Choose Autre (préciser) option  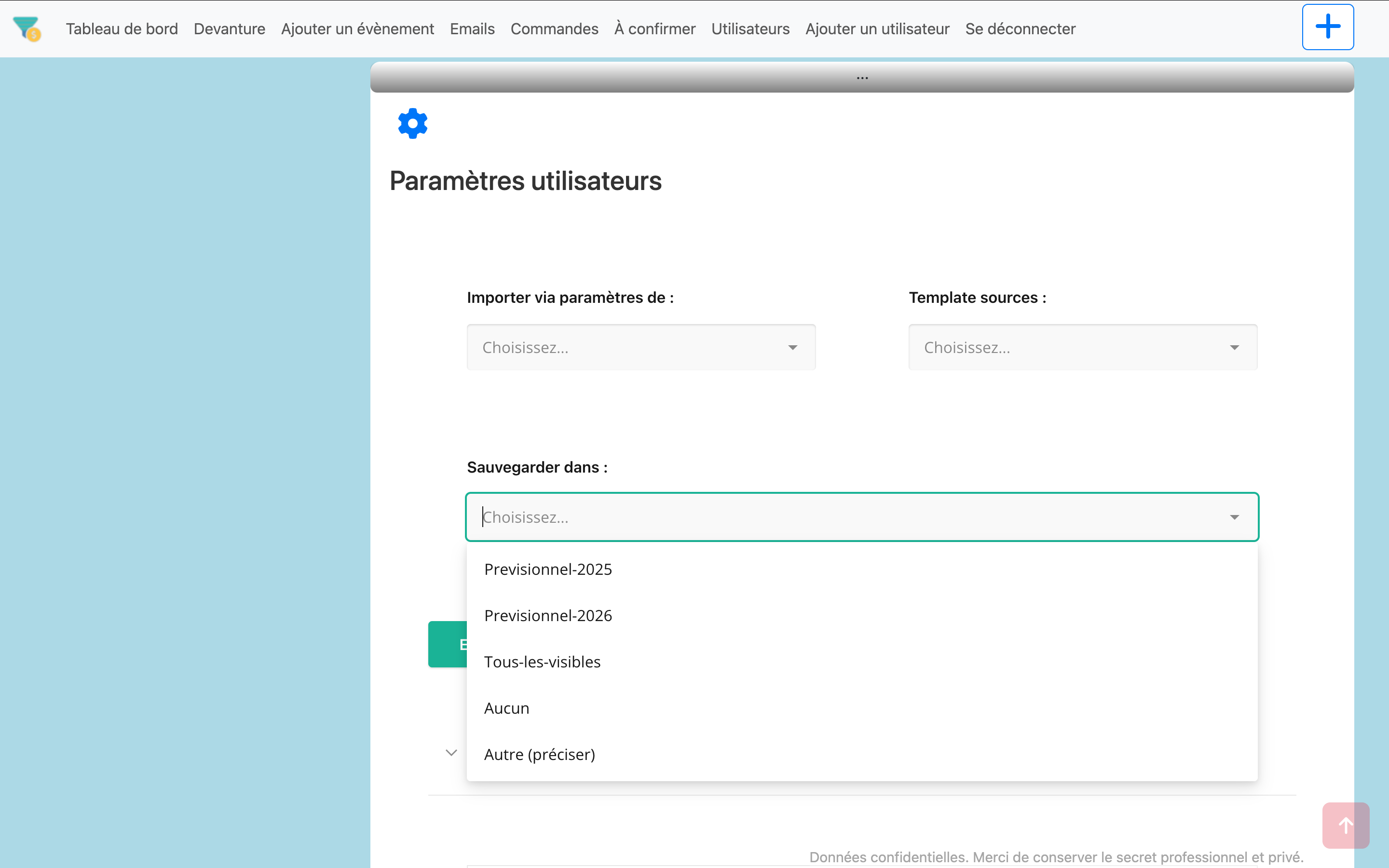(539, 754)
